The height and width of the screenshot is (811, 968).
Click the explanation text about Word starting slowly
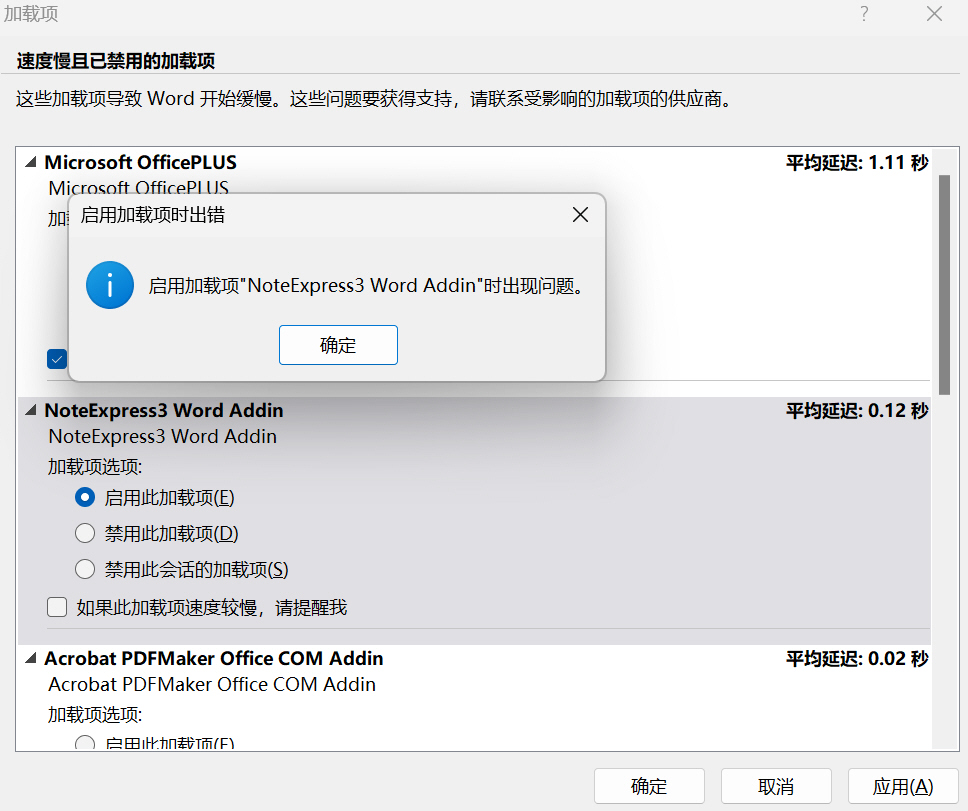pyautogui.click(x=374, y=99)
